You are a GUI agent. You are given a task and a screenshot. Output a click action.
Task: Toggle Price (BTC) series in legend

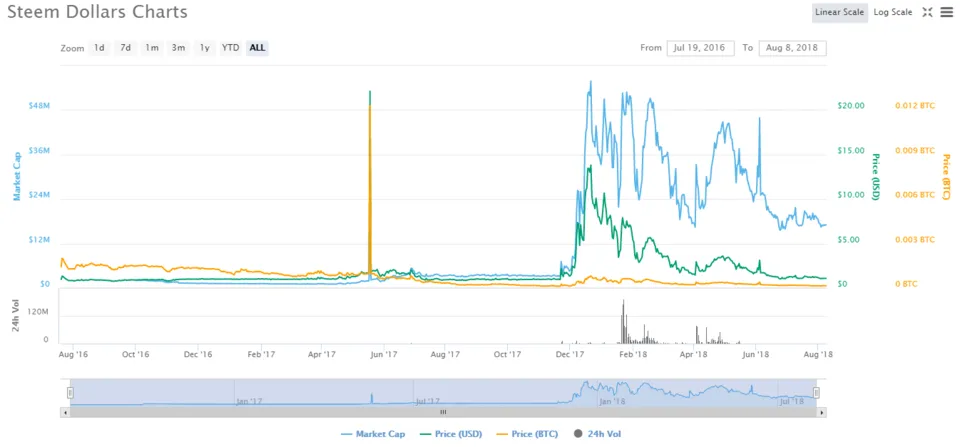coord(528,434)
